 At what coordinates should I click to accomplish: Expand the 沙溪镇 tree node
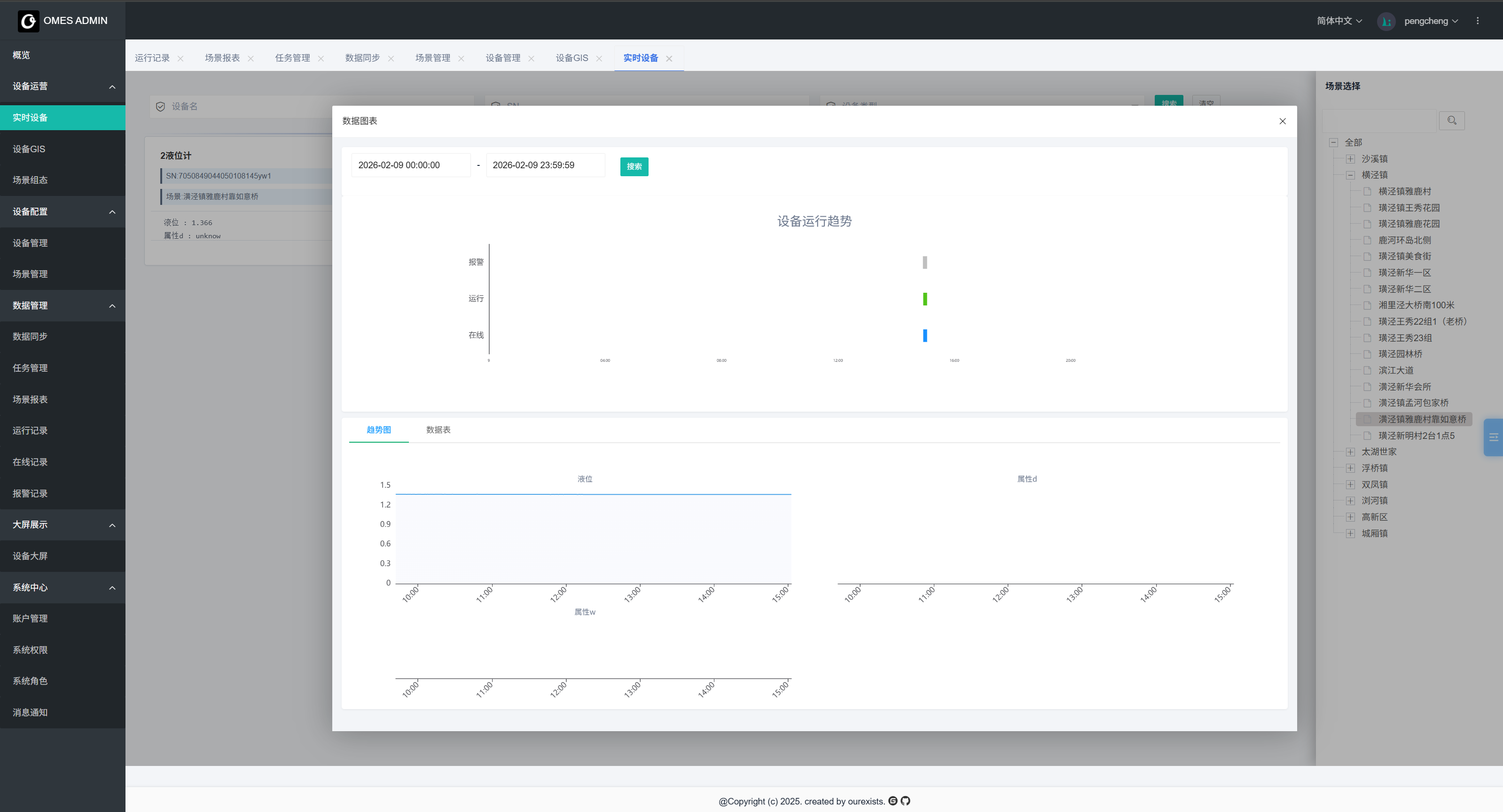pos(1350,159)
